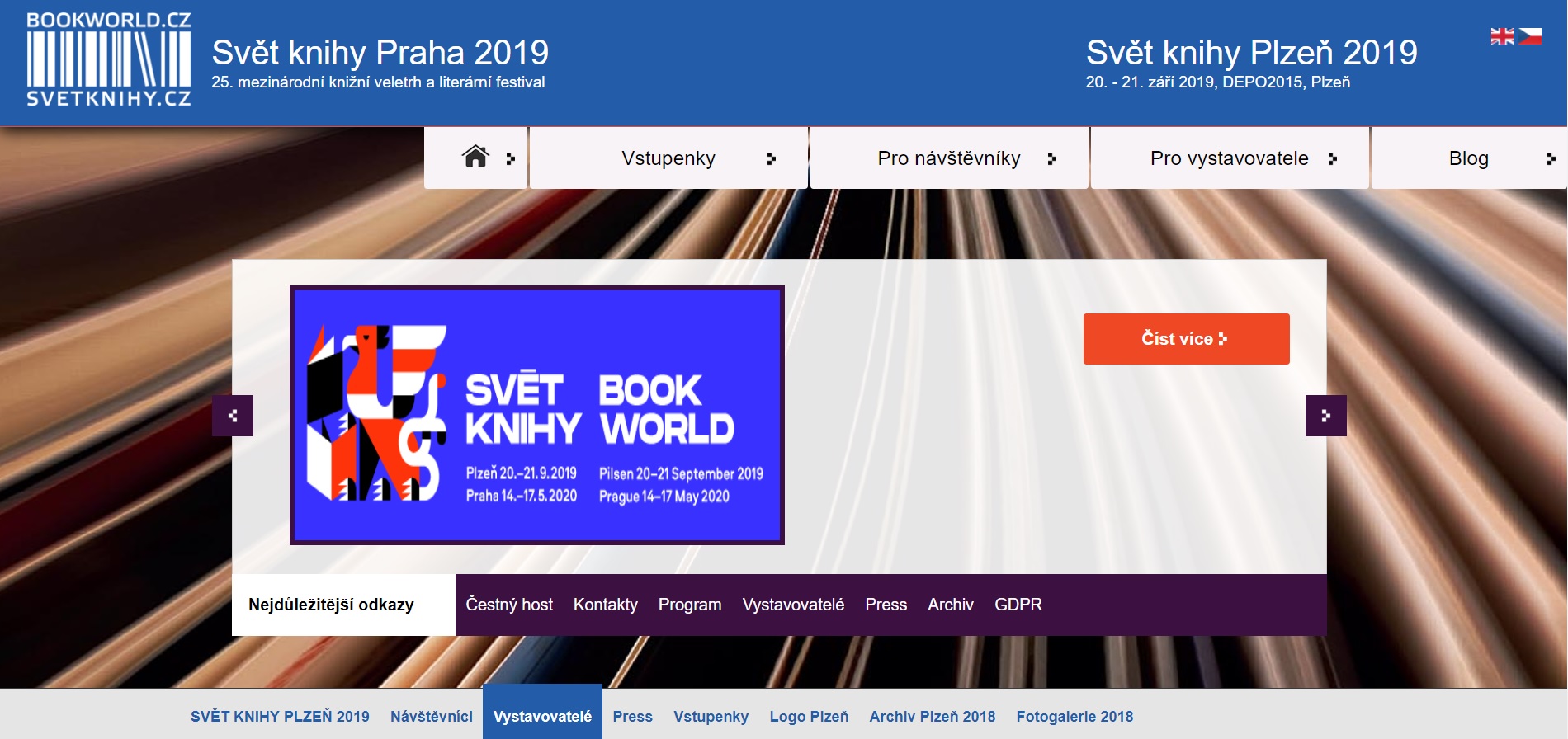
Task: Select the Fotogalerie 2018 tab
Action: coord(1074,717)
